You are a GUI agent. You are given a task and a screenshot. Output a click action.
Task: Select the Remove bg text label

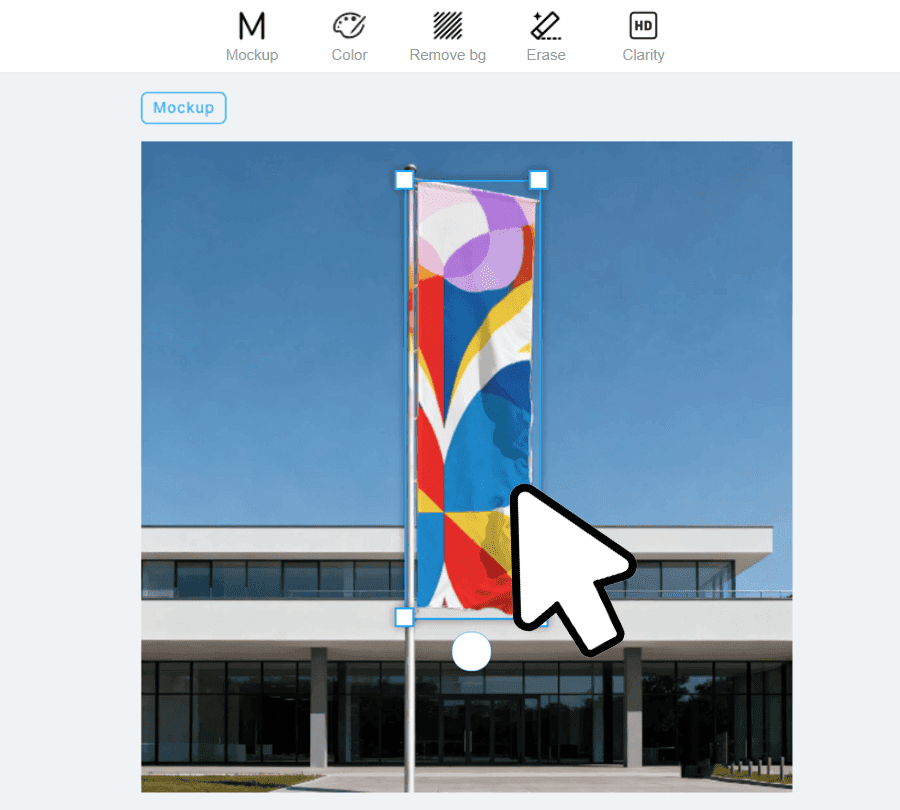point(447,55)
